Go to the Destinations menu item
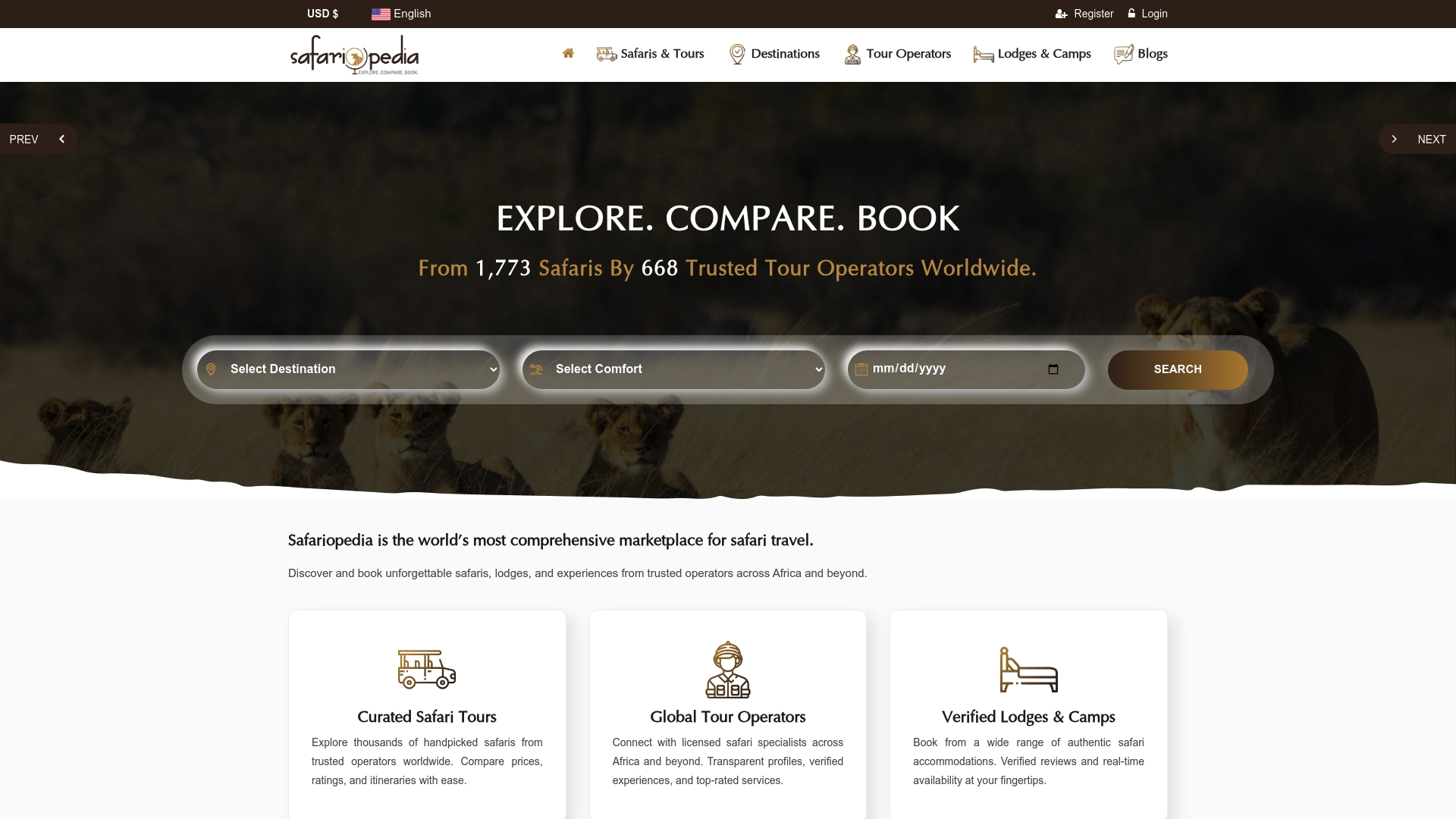Screen dimensions: 1456x819 785,54
